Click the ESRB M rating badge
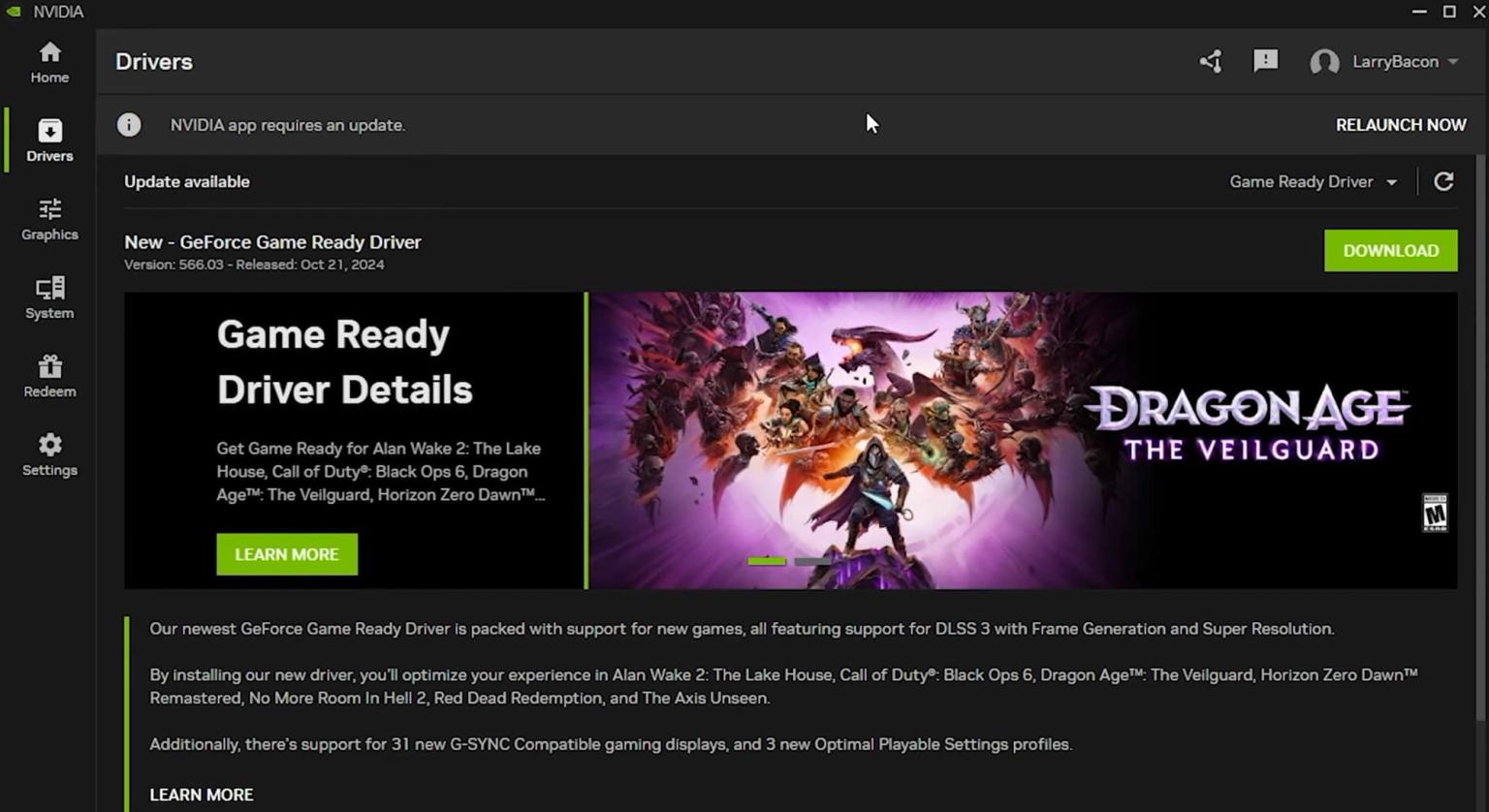 (x=1435, y=513)
